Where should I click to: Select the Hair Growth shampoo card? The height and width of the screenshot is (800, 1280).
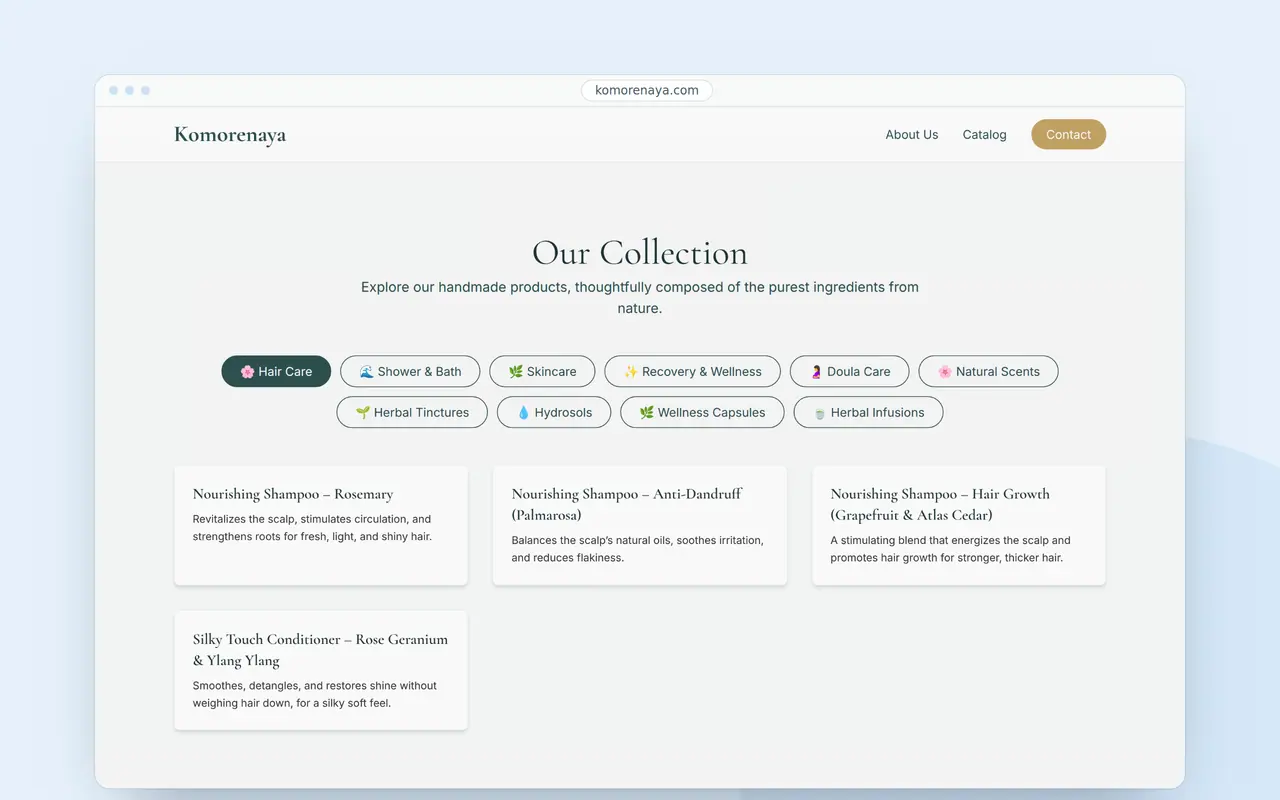point(959,525)
